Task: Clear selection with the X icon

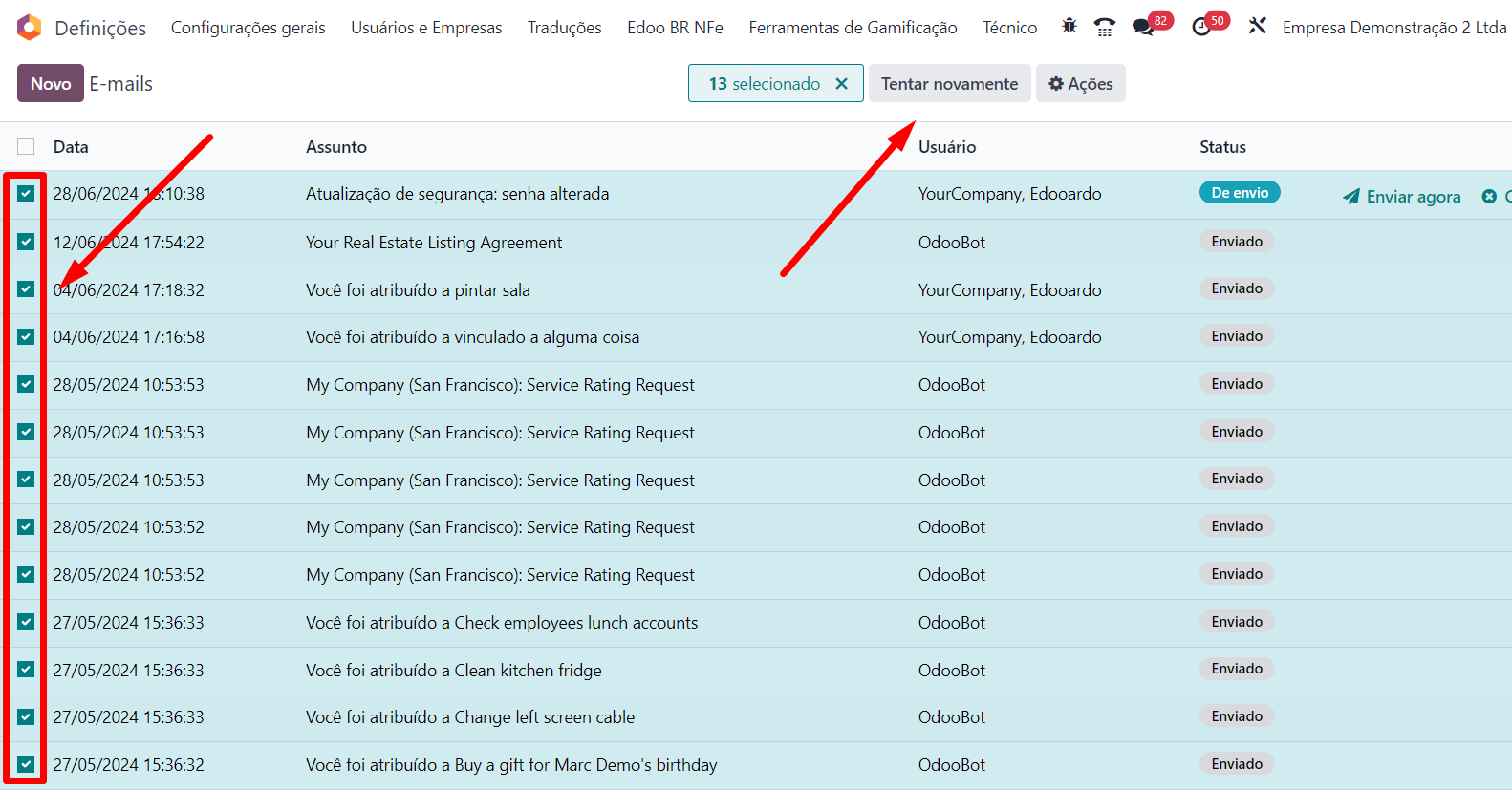Action: (841, 84)
